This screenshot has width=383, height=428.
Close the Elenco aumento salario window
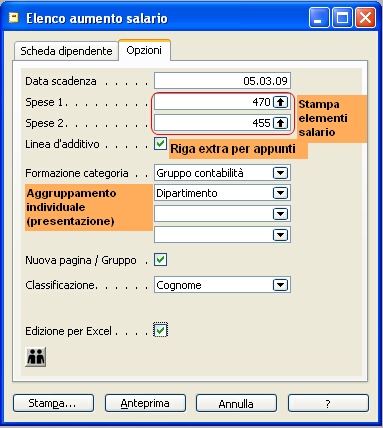(365, 18)
